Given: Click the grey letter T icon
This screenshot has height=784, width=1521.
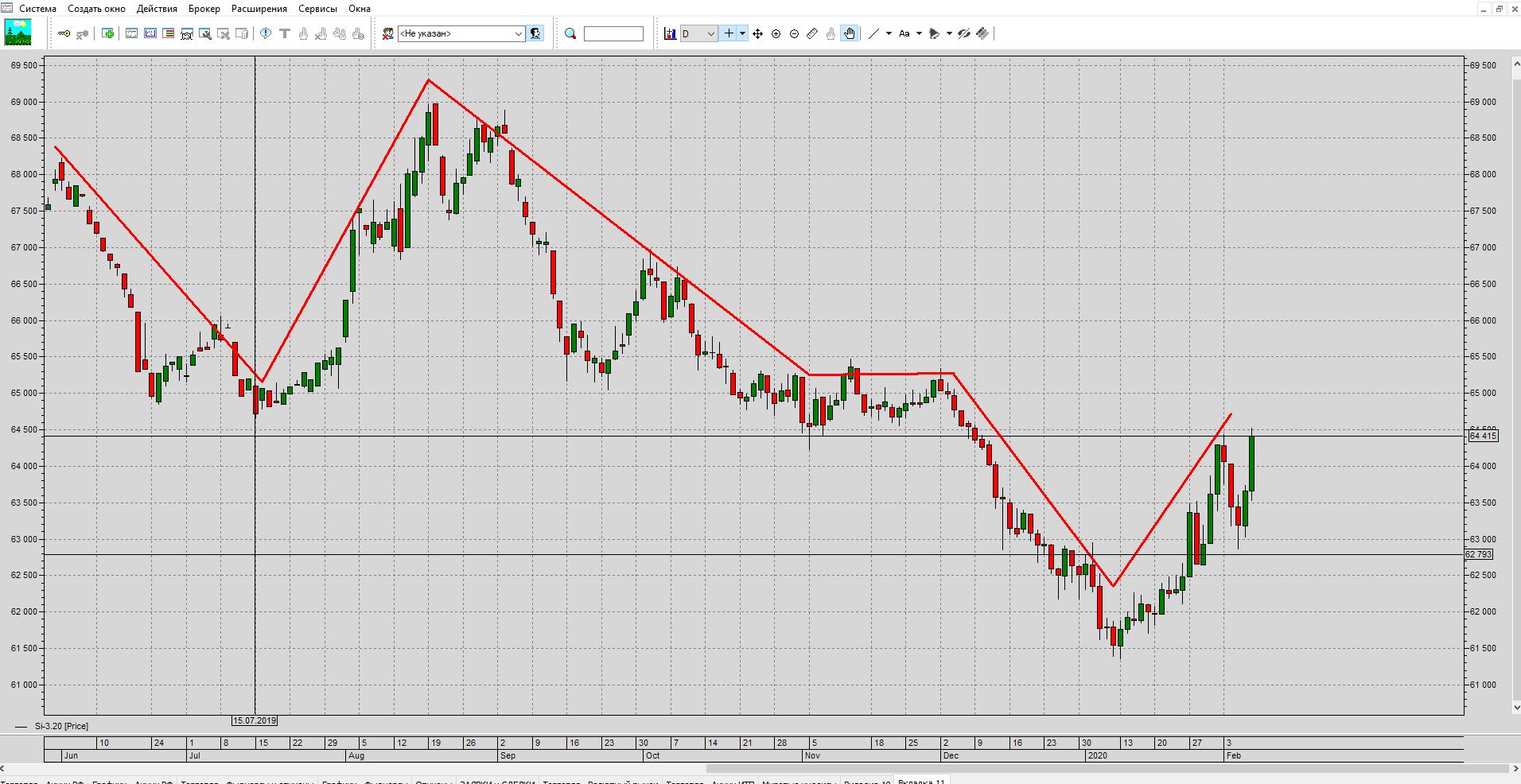Looking at the screenshot, I should (x=285, y=33).
